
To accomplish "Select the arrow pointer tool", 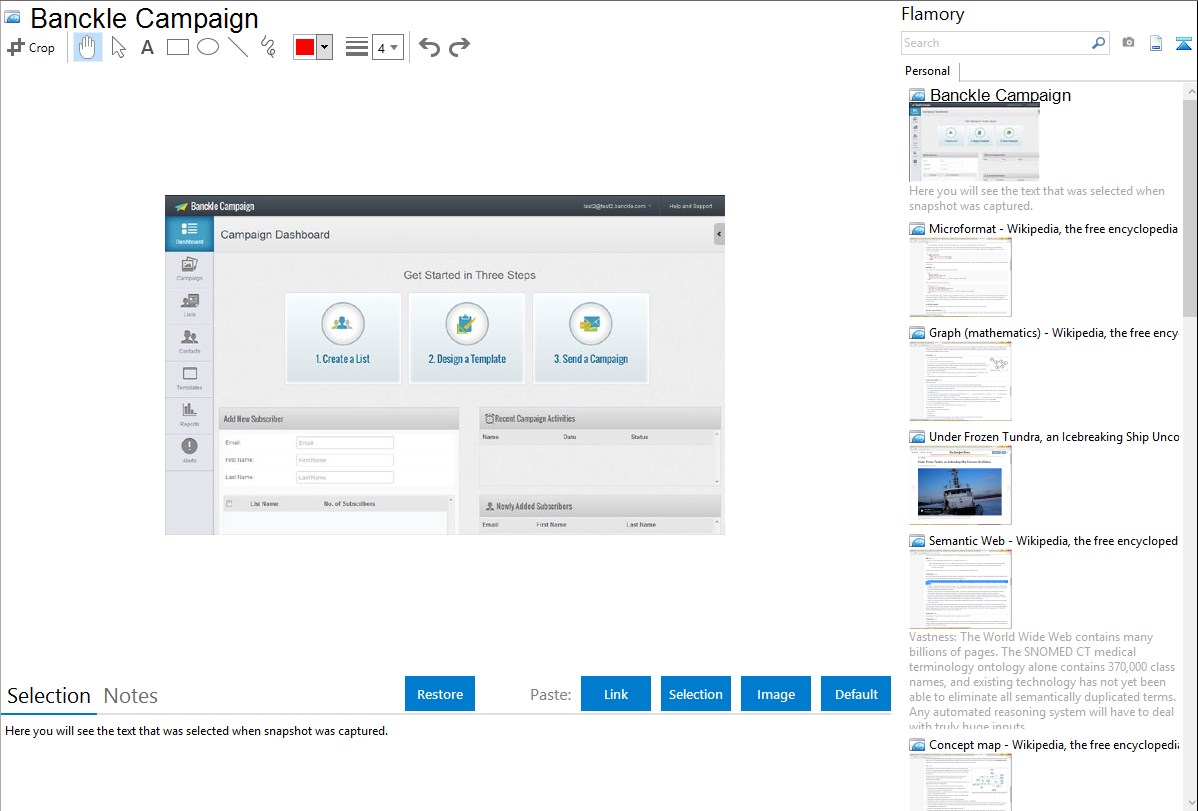I will 118,47.
